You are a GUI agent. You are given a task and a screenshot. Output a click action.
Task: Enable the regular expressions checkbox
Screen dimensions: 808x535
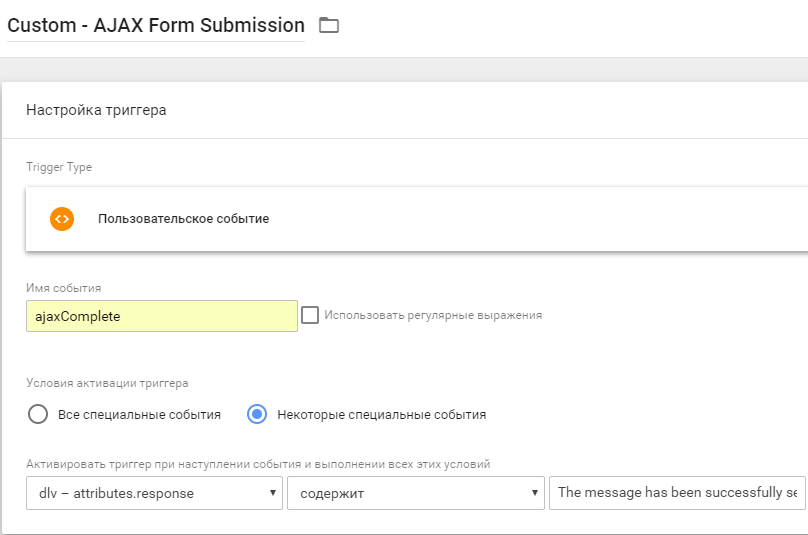[310, 315]
